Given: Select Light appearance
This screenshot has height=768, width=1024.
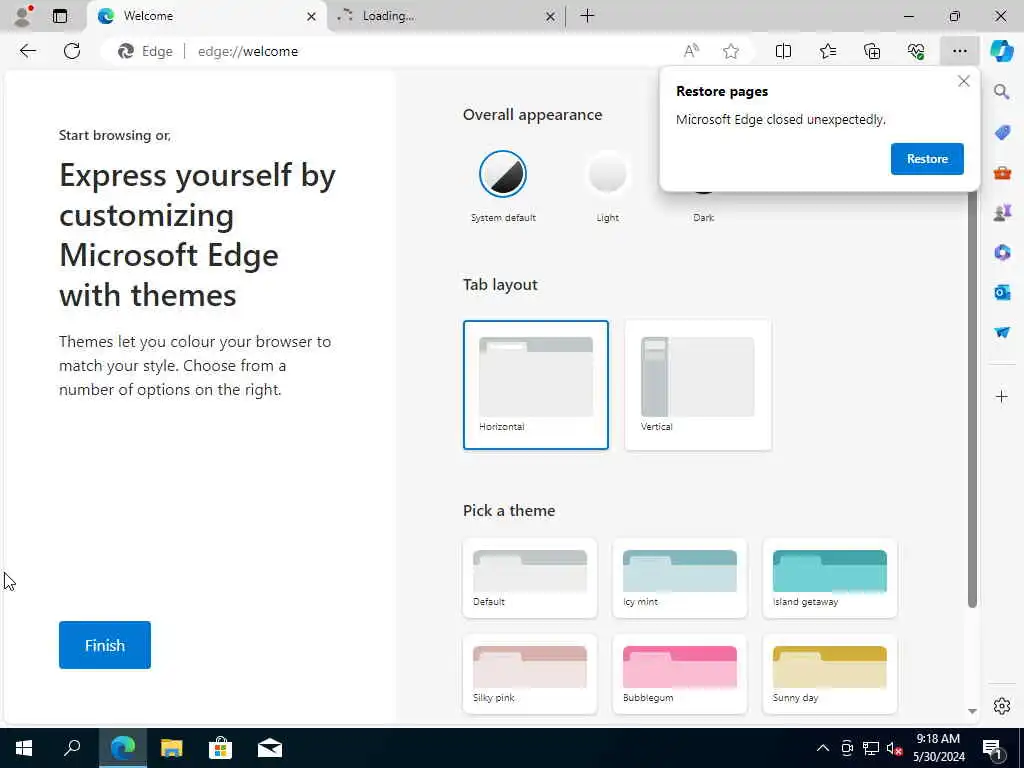Looking at the screenshot, I should (x=607, y=174).
